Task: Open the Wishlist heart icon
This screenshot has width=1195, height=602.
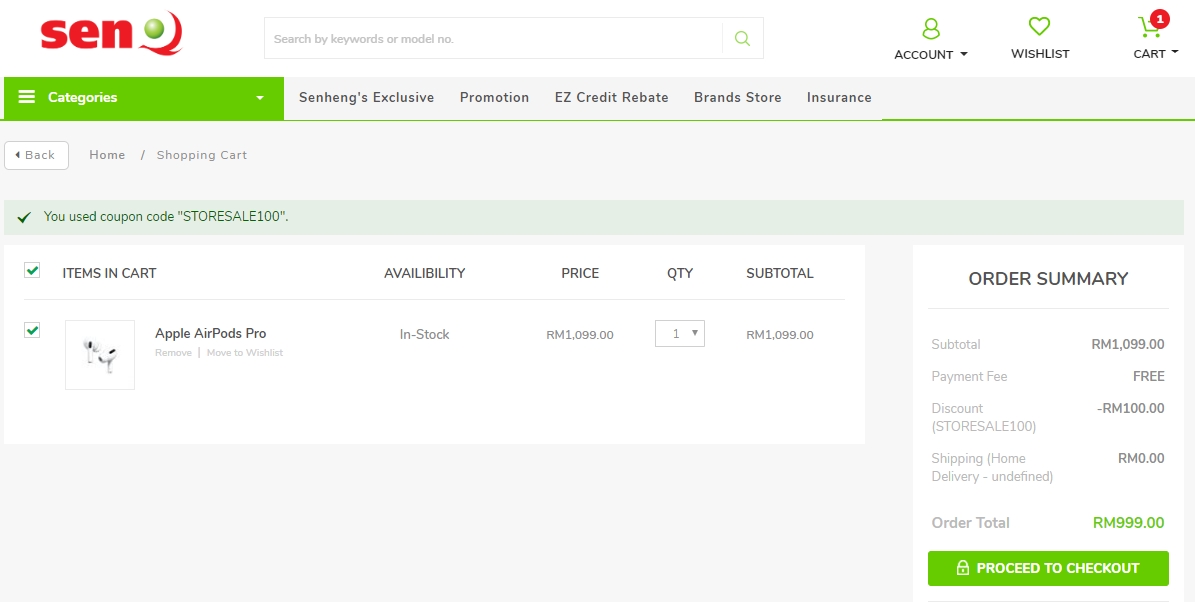Action: pyautogui.click(x=1040, y=27)
